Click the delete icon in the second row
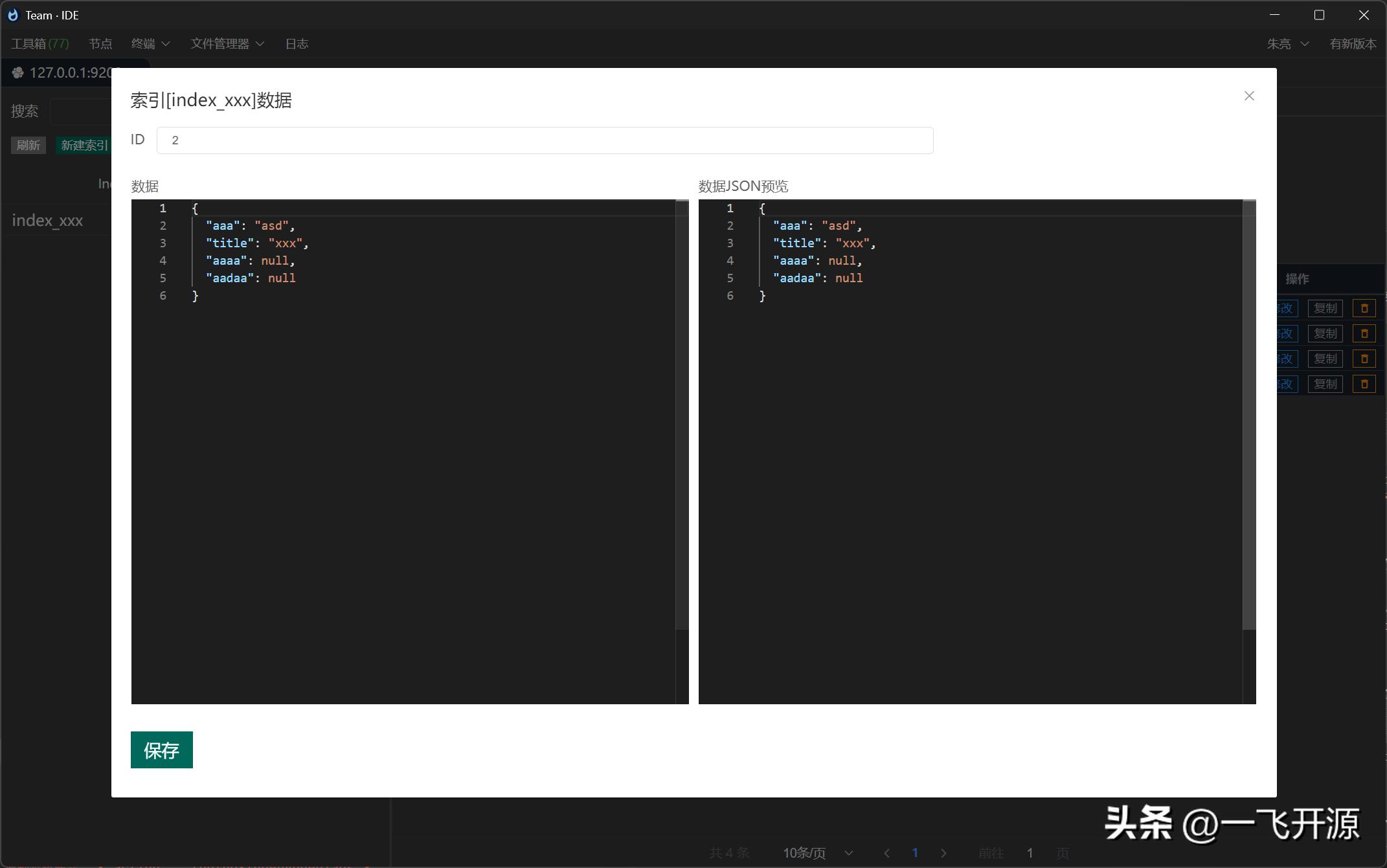The width and height of the screenshot is (1387, 868). pyautogui.click(x=1364, y=333)
